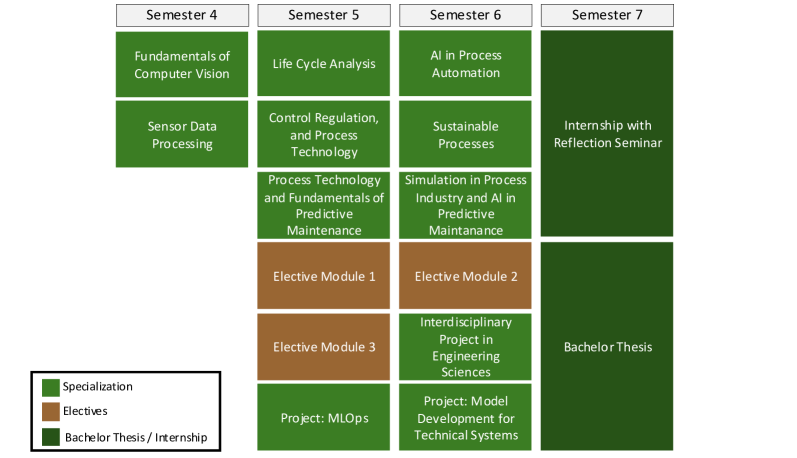The width and height of the screenshot is (797, 458).
Task: Select the Semester 5 header
Action: click(x=323, y=15)
